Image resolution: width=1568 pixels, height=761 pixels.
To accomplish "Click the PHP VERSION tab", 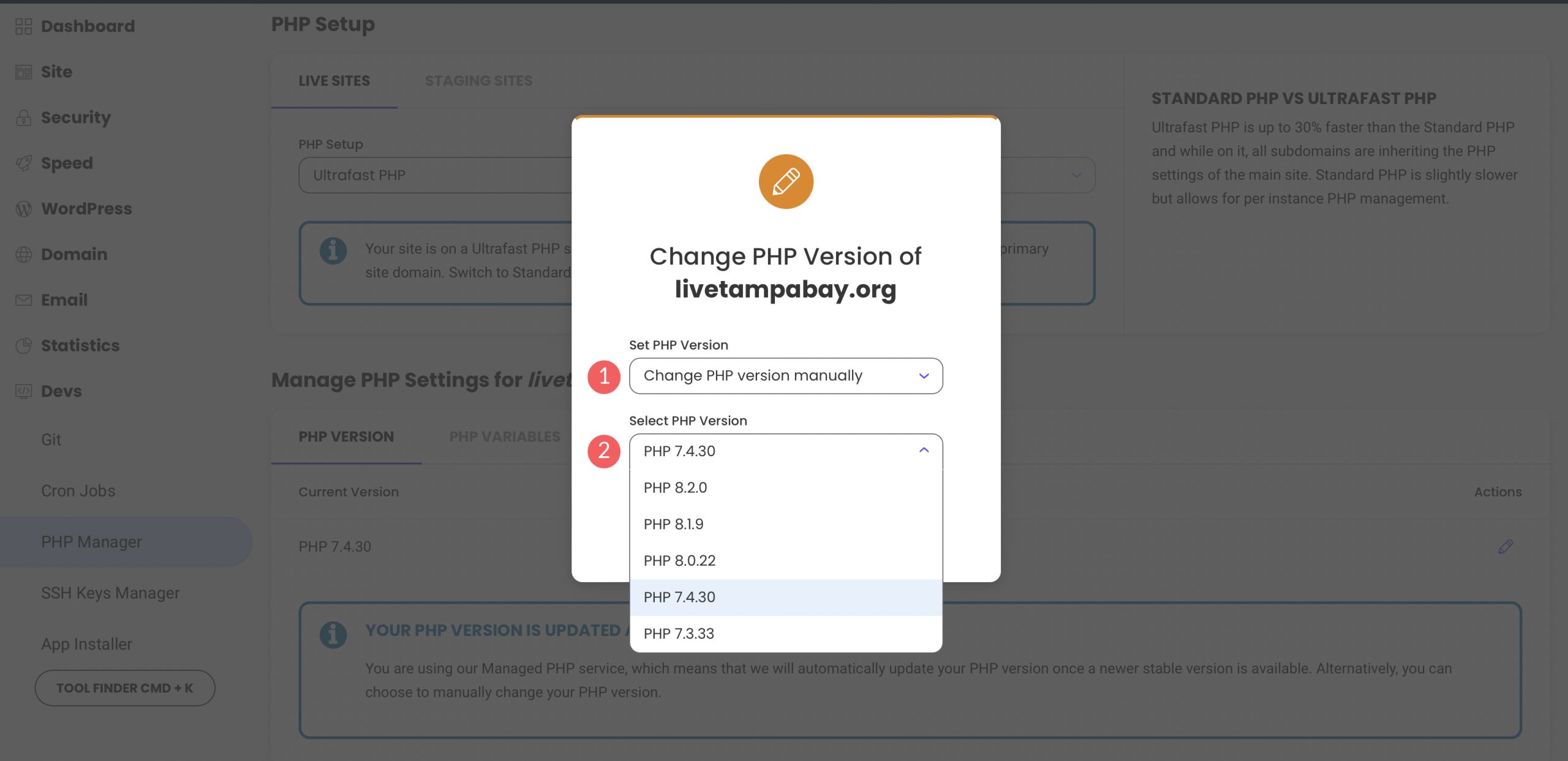I will tap(346, 436).
